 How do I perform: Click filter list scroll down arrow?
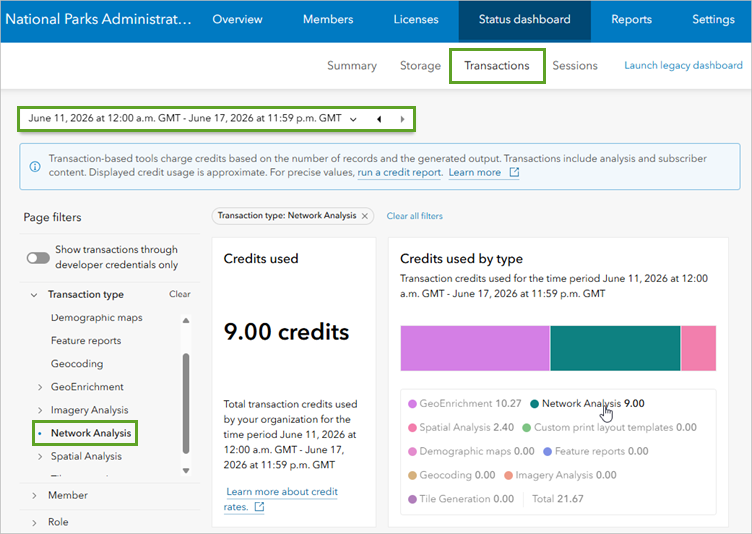[x=186, y=471]
